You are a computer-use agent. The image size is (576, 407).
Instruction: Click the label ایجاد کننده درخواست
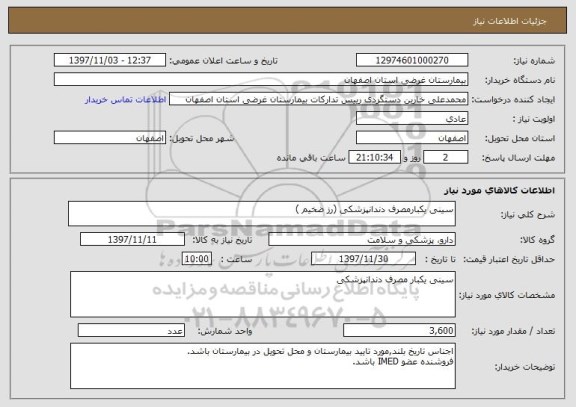click(514, 100)
